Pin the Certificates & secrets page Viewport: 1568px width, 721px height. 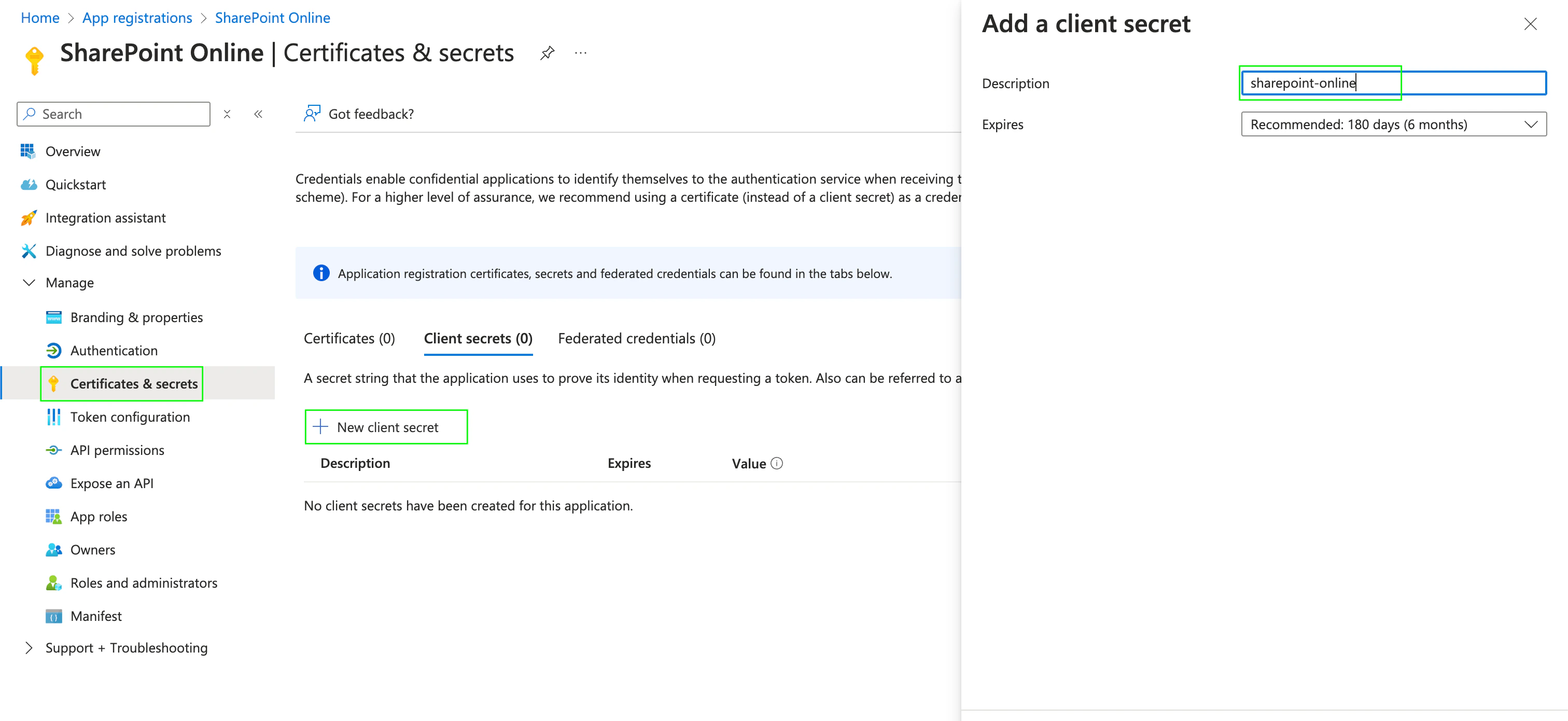tap(547, 53)
